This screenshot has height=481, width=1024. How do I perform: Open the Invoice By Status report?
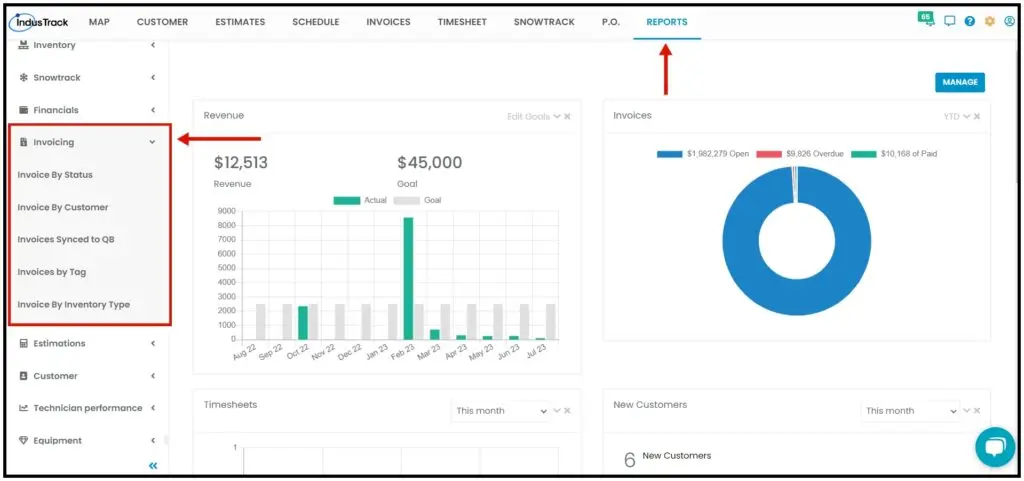pos(56,175)
